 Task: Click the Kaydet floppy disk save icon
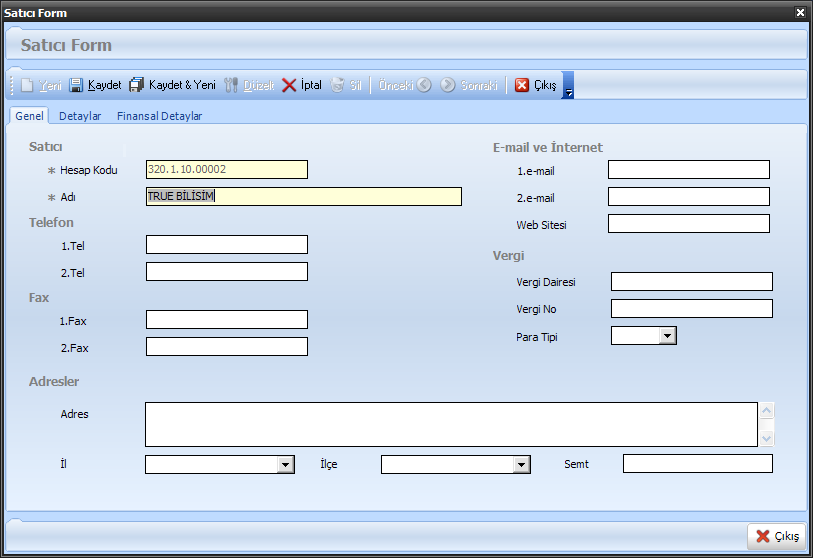(76, 86)
